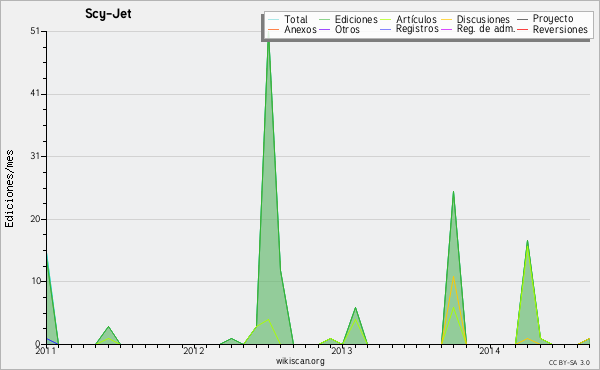Click the 2012 x-axis label

194,350
